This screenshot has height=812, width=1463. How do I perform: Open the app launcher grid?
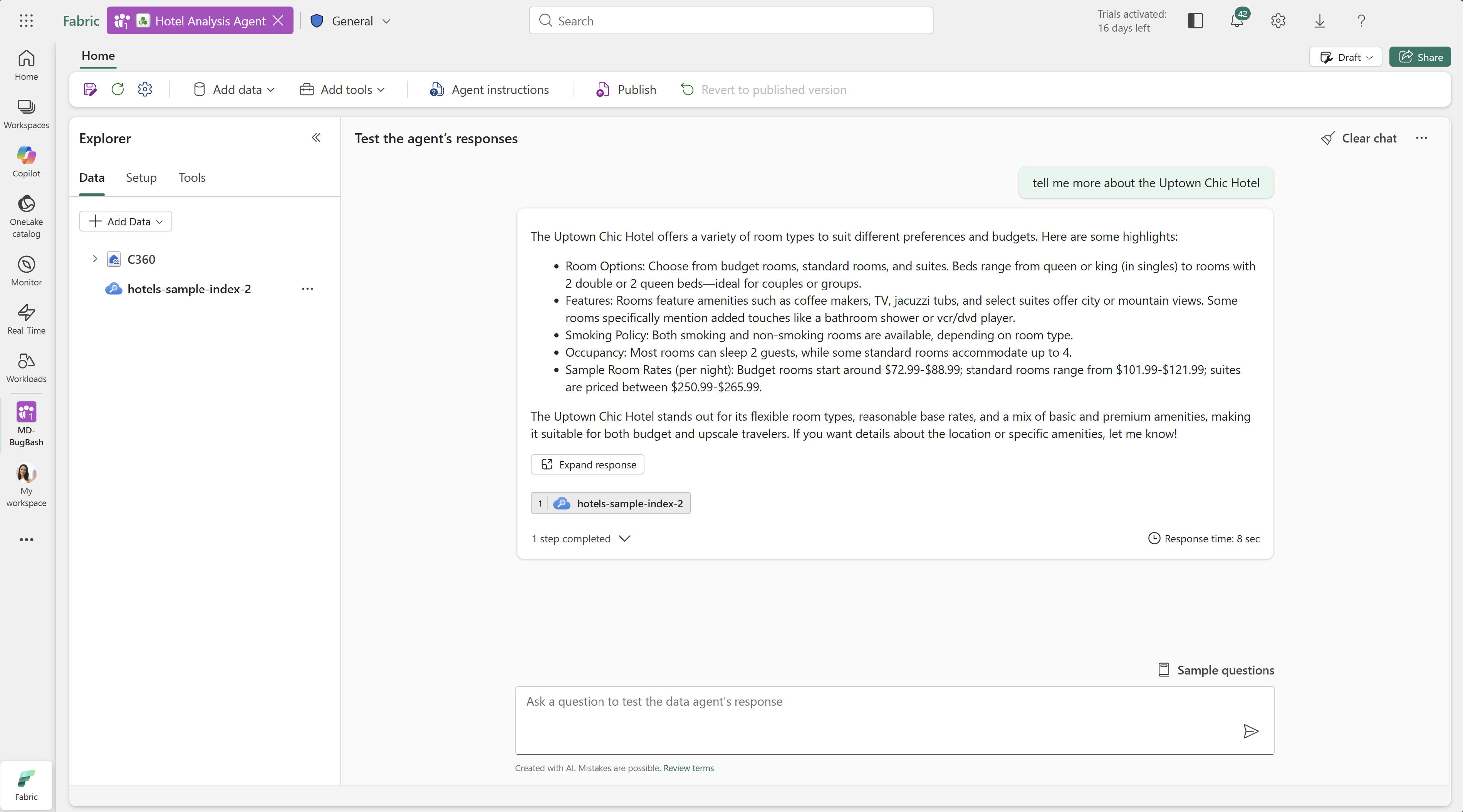point(26,21)
